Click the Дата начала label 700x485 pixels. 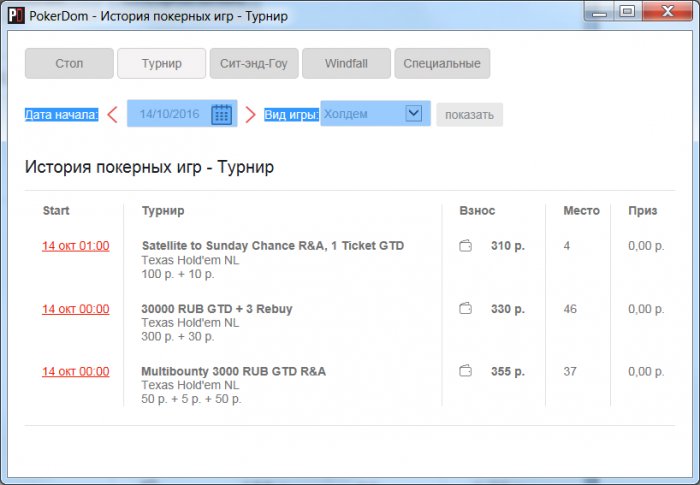(61, 115)
